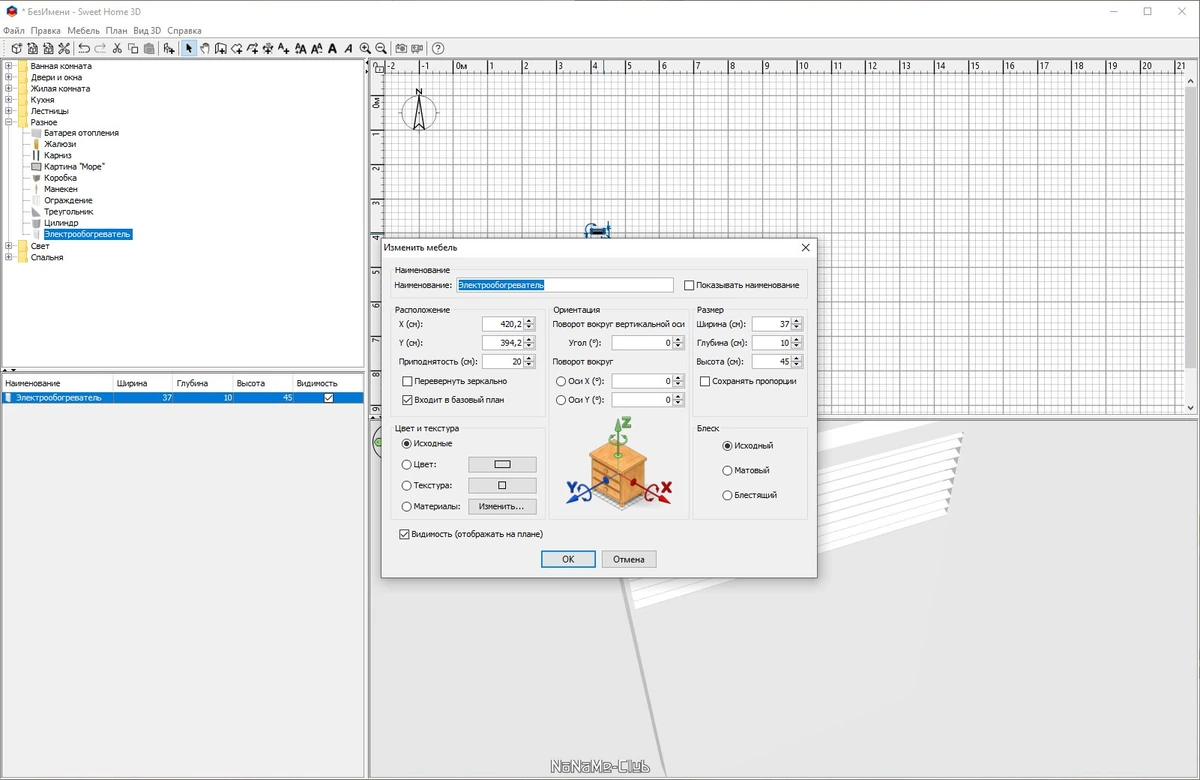This screenshot has width=1200, height=780.
Task: Click the Open home toolbar icon
Action: tap(32, 48)
